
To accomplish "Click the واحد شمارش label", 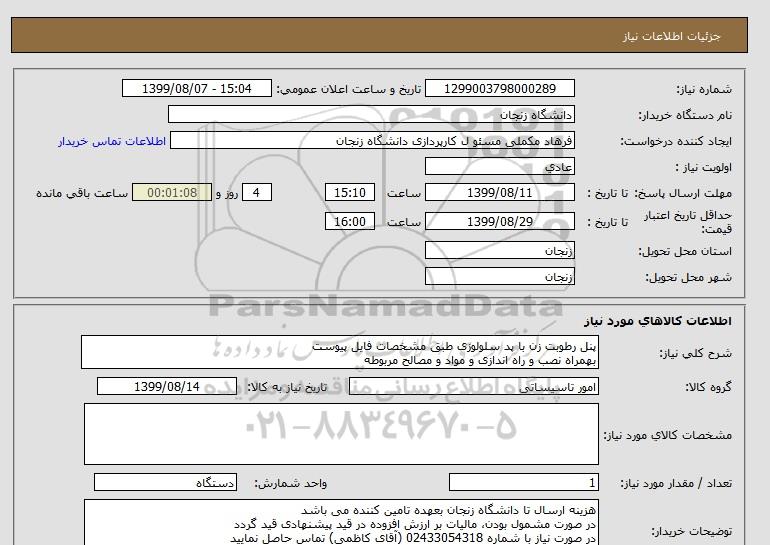I will pyautogui.click(x=291, y=483).
